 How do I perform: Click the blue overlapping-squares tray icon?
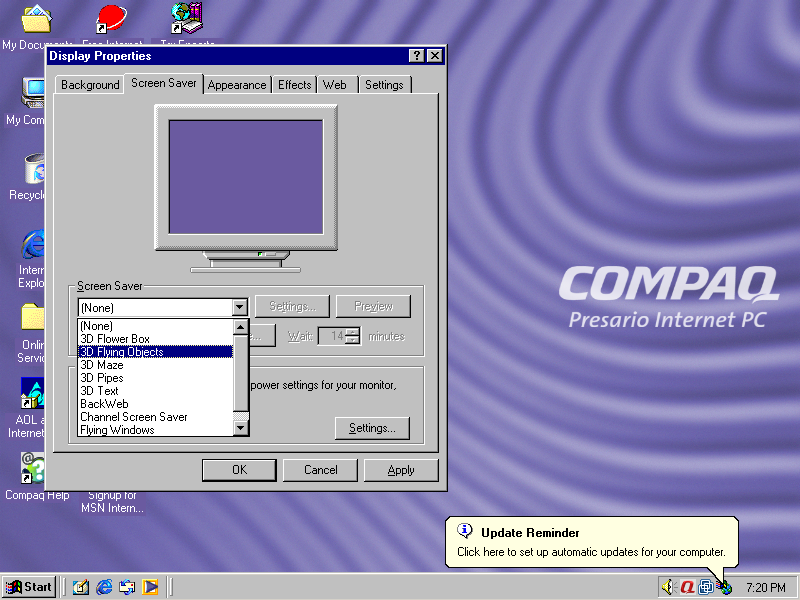706,587
